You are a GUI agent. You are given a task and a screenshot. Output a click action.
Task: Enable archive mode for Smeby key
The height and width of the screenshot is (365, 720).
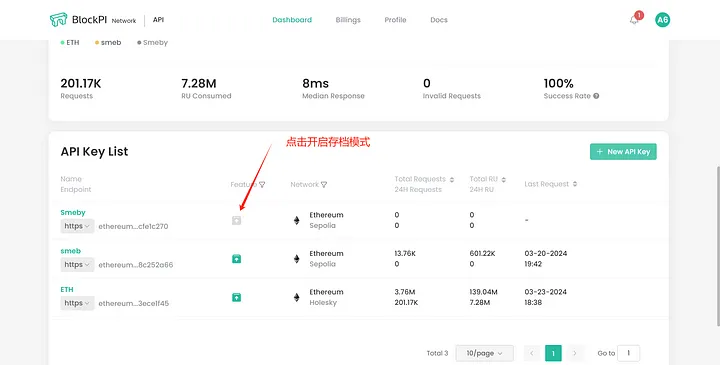pyautogui.click(x=236, y=220)
